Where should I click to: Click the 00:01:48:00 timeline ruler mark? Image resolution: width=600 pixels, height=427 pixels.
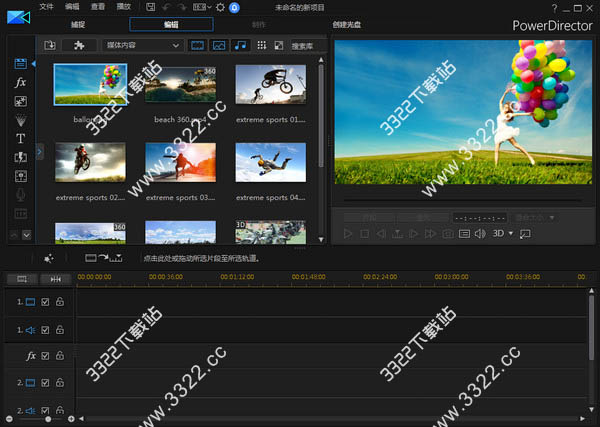[x=308, y=277]
